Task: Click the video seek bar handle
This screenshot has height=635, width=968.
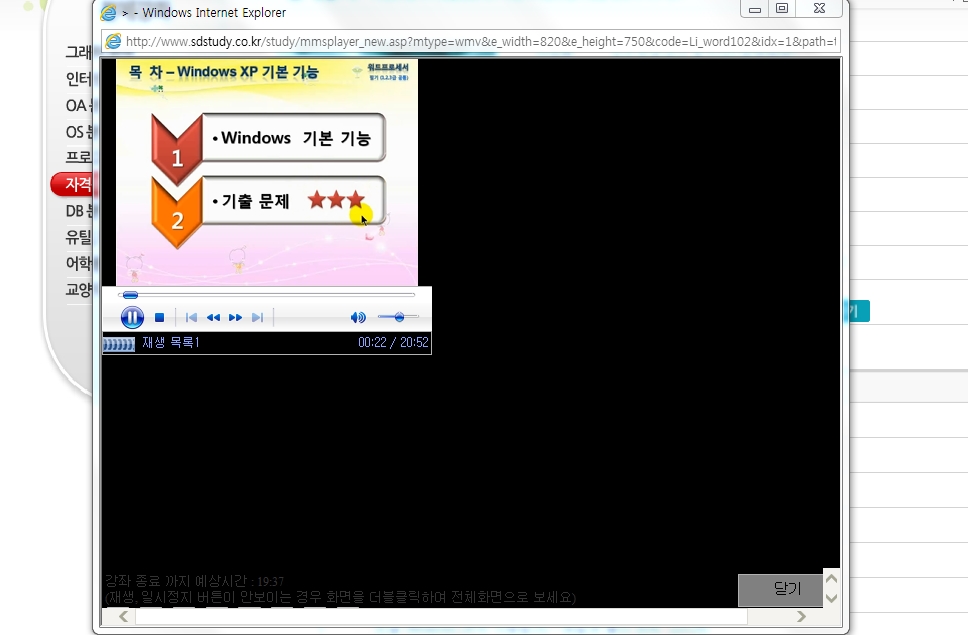Action: tap(130, 295)
